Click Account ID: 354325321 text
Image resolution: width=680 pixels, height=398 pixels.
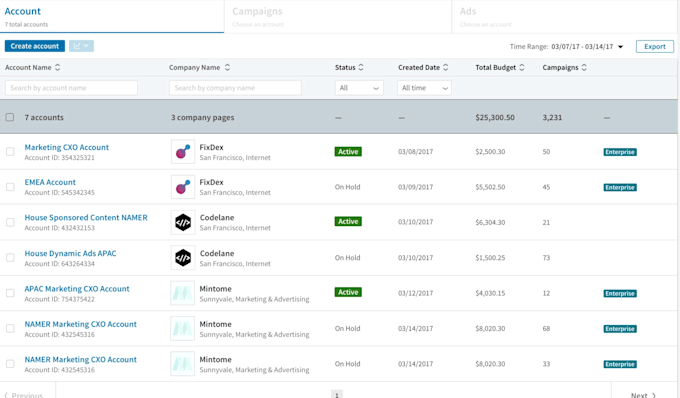59,158
